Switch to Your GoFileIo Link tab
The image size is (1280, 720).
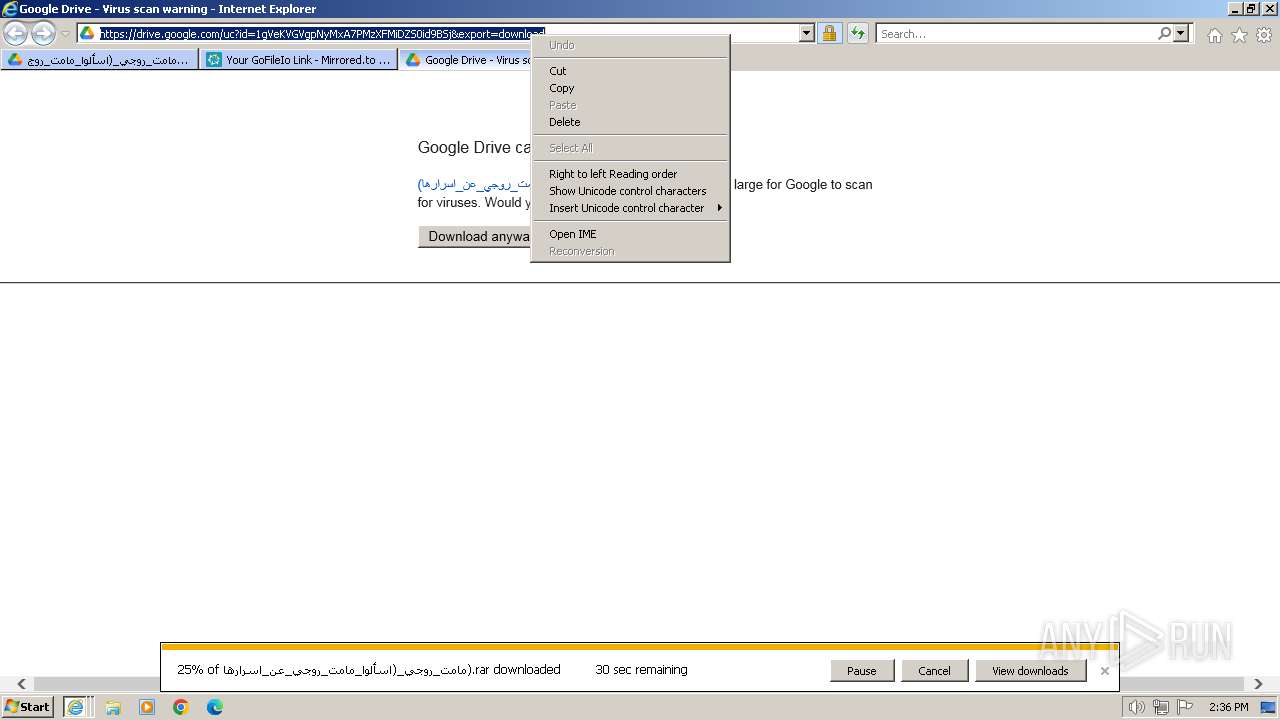coord(299,60)
